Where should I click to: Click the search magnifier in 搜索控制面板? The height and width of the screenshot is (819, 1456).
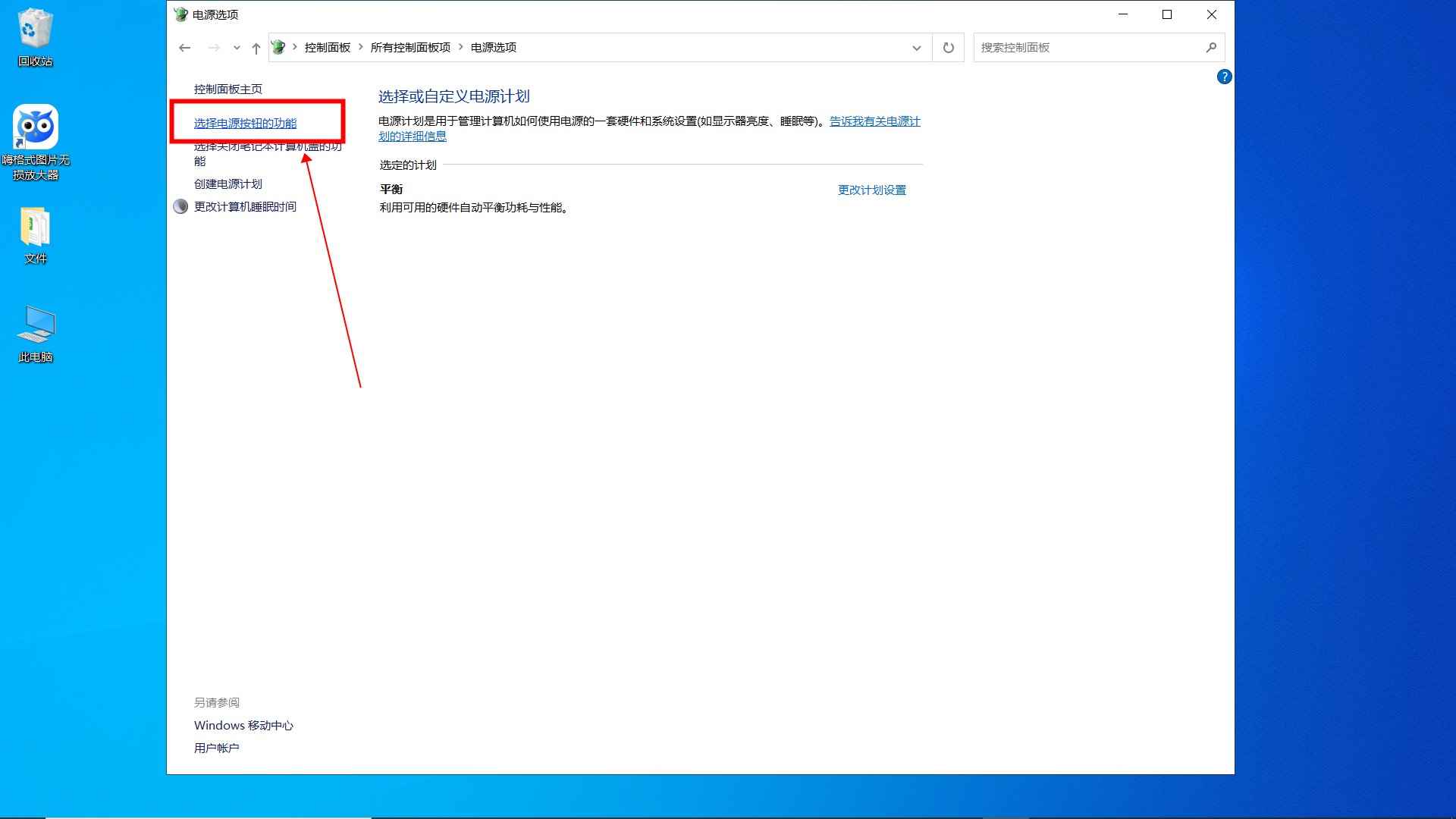point(1211,47)
